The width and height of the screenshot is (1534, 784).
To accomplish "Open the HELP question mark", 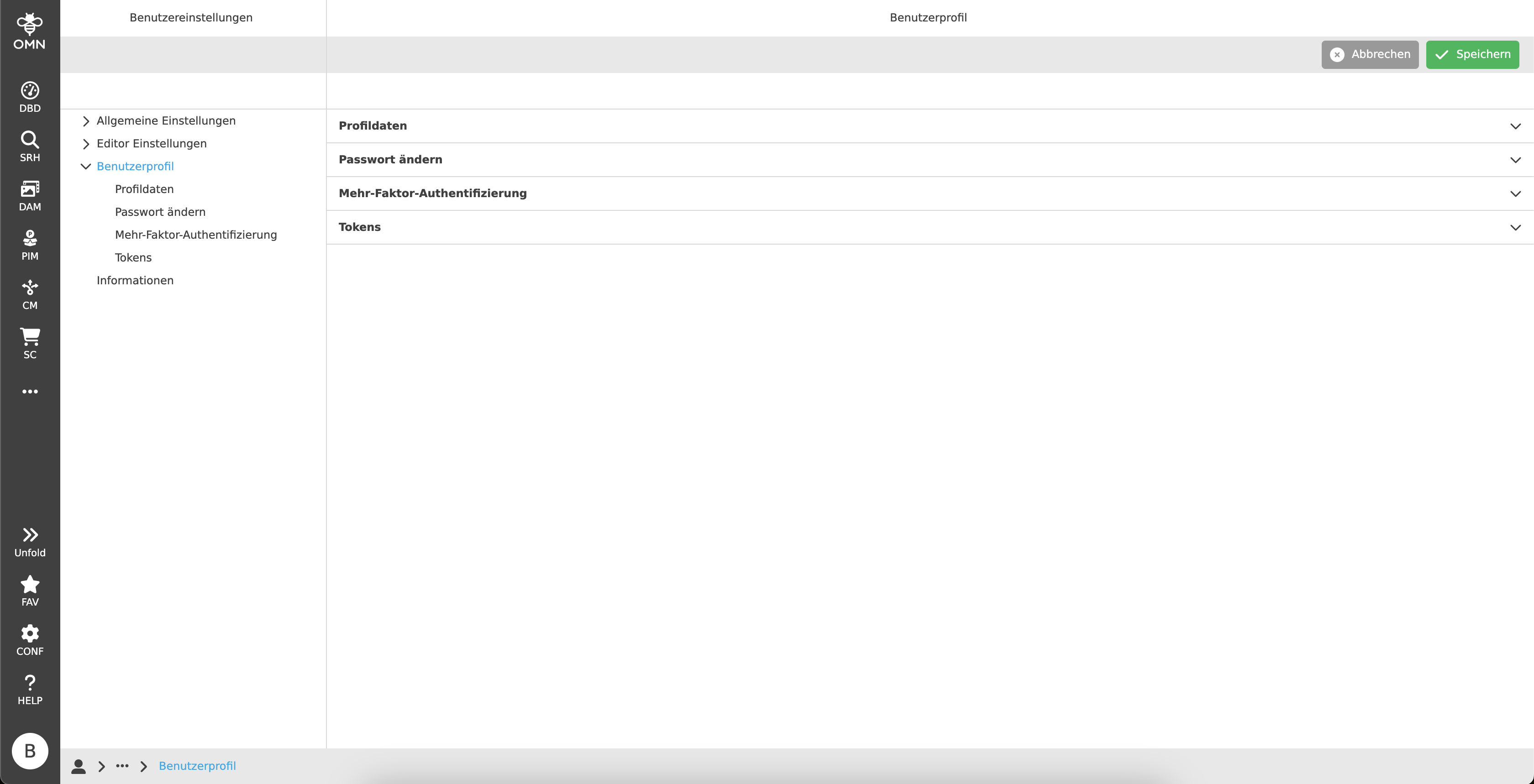I will tap(30, 690).
